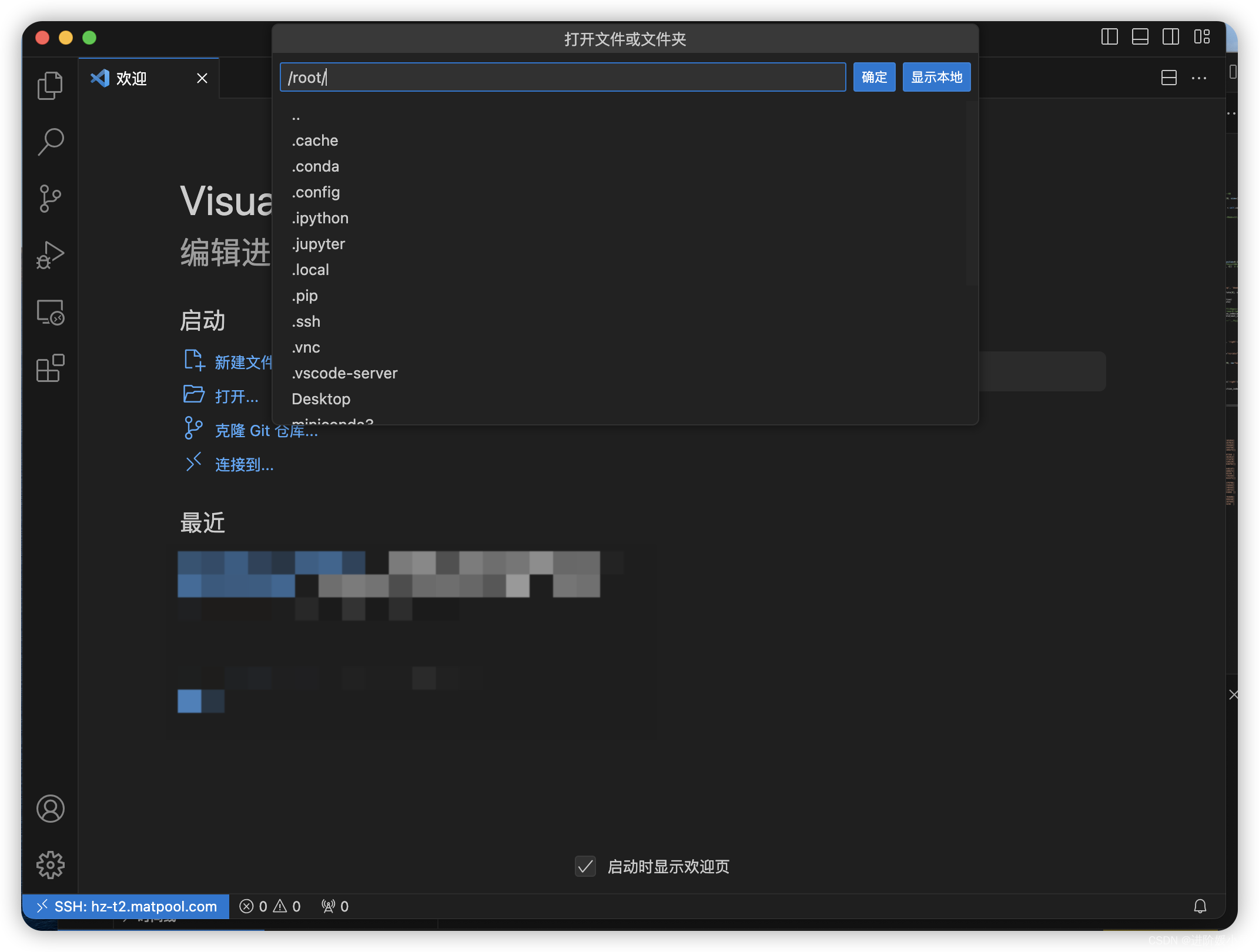Close the 欢迎 tab
The image size is (1259, 952).
202,78
